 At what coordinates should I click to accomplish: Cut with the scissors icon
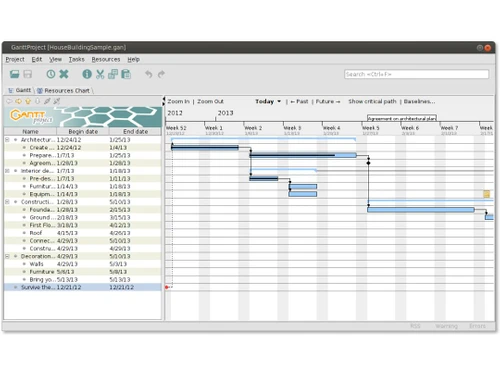click(x=100, y=74)
